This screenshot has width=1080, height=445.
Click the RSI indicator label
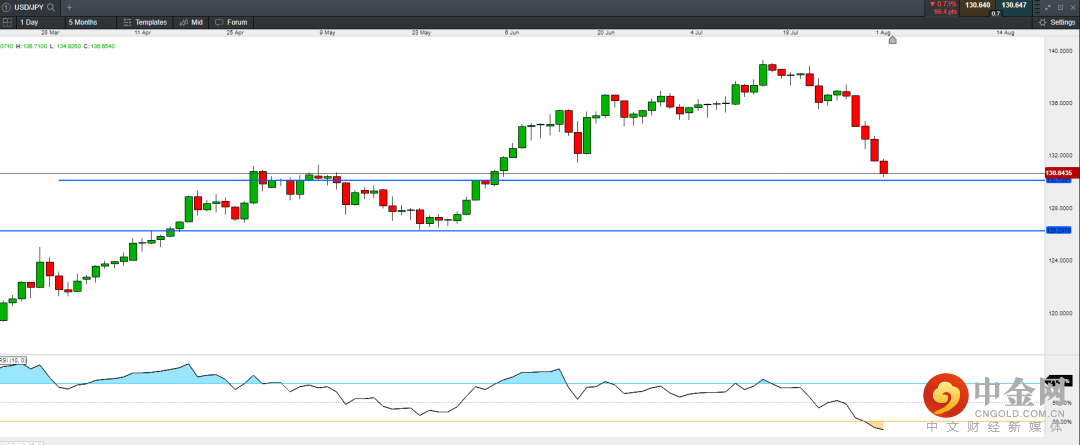click(13, 359)
